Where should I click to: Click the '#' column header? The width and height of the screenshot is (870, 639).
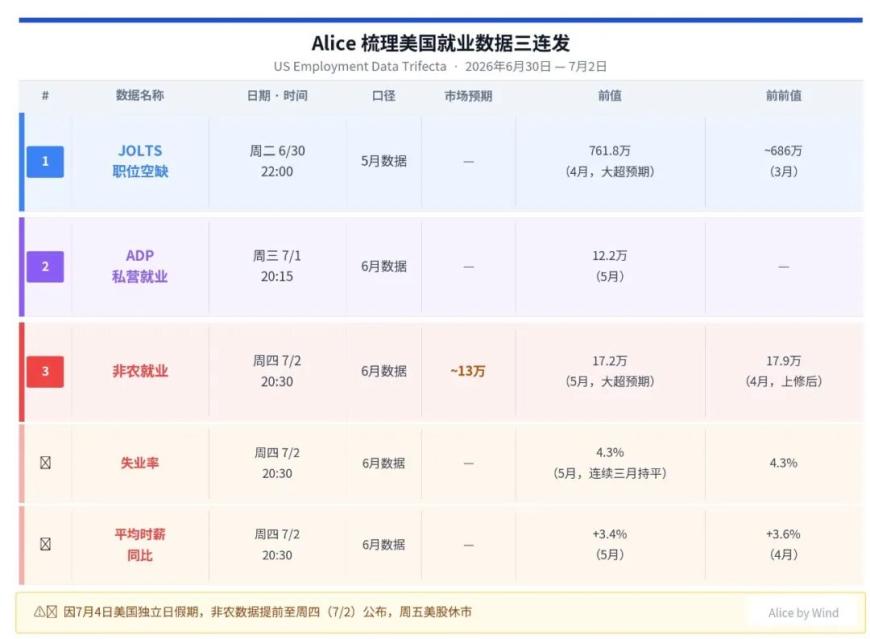point(45,95)
